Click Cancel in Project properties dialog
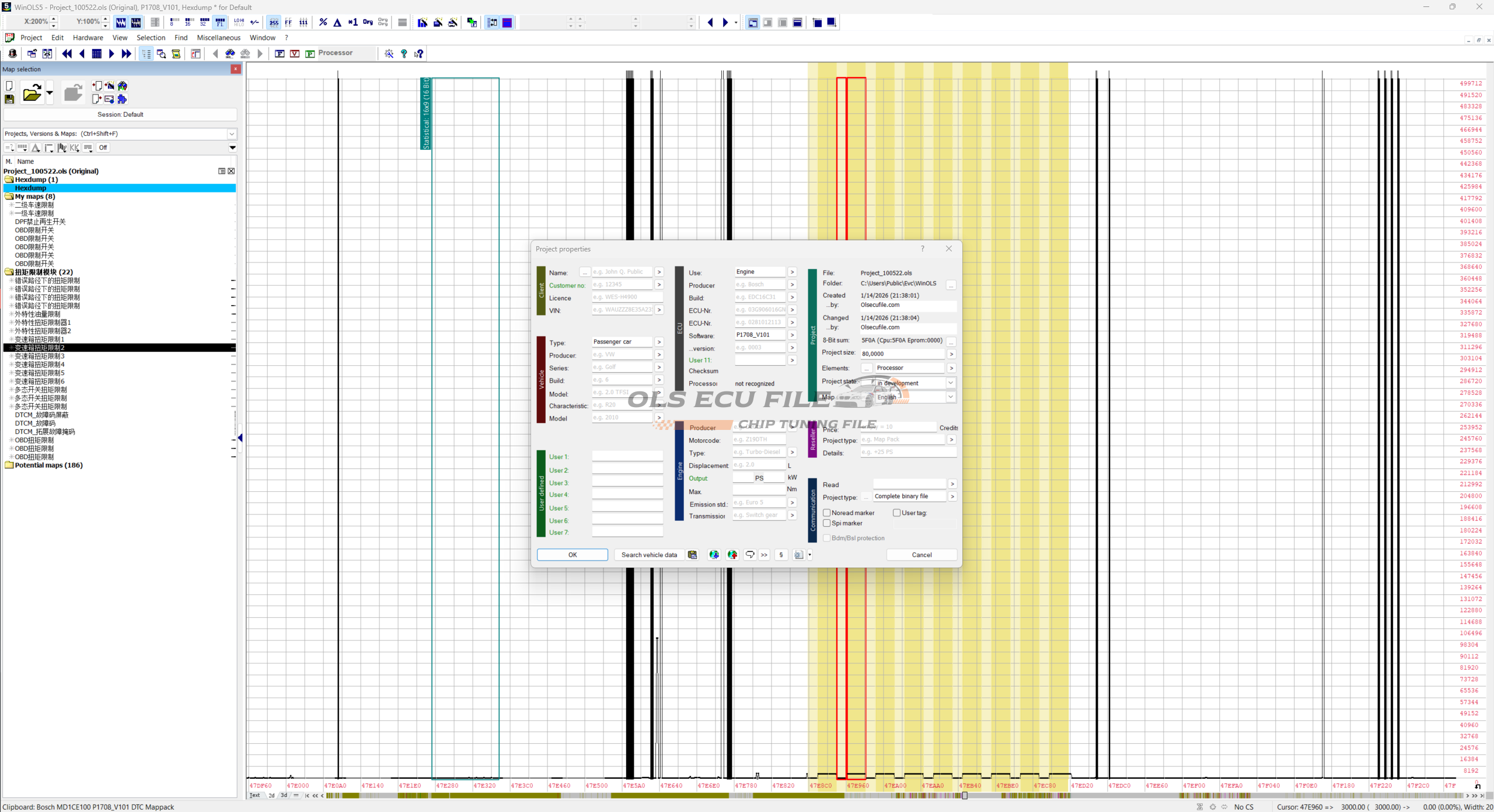The height and width of the screenshot is (812, 1494). [x=921, y=555]
